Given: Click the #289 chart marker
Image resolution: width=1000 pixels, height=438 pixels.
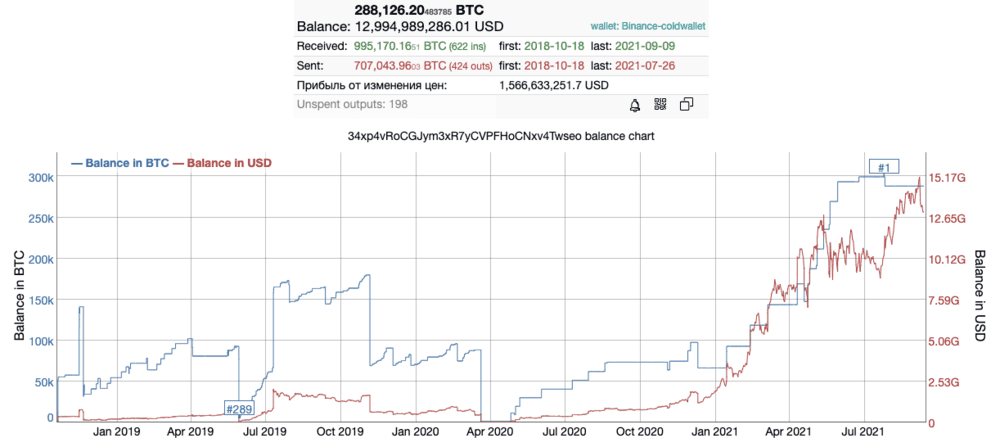Looking at the screenshot, I should point(239,409).
